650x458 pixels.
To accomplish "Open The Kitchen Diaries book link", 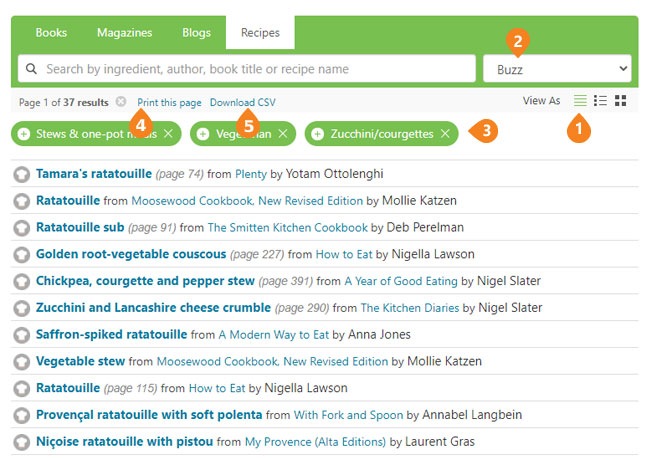I will pyautogui.click(x=410, y=308).
